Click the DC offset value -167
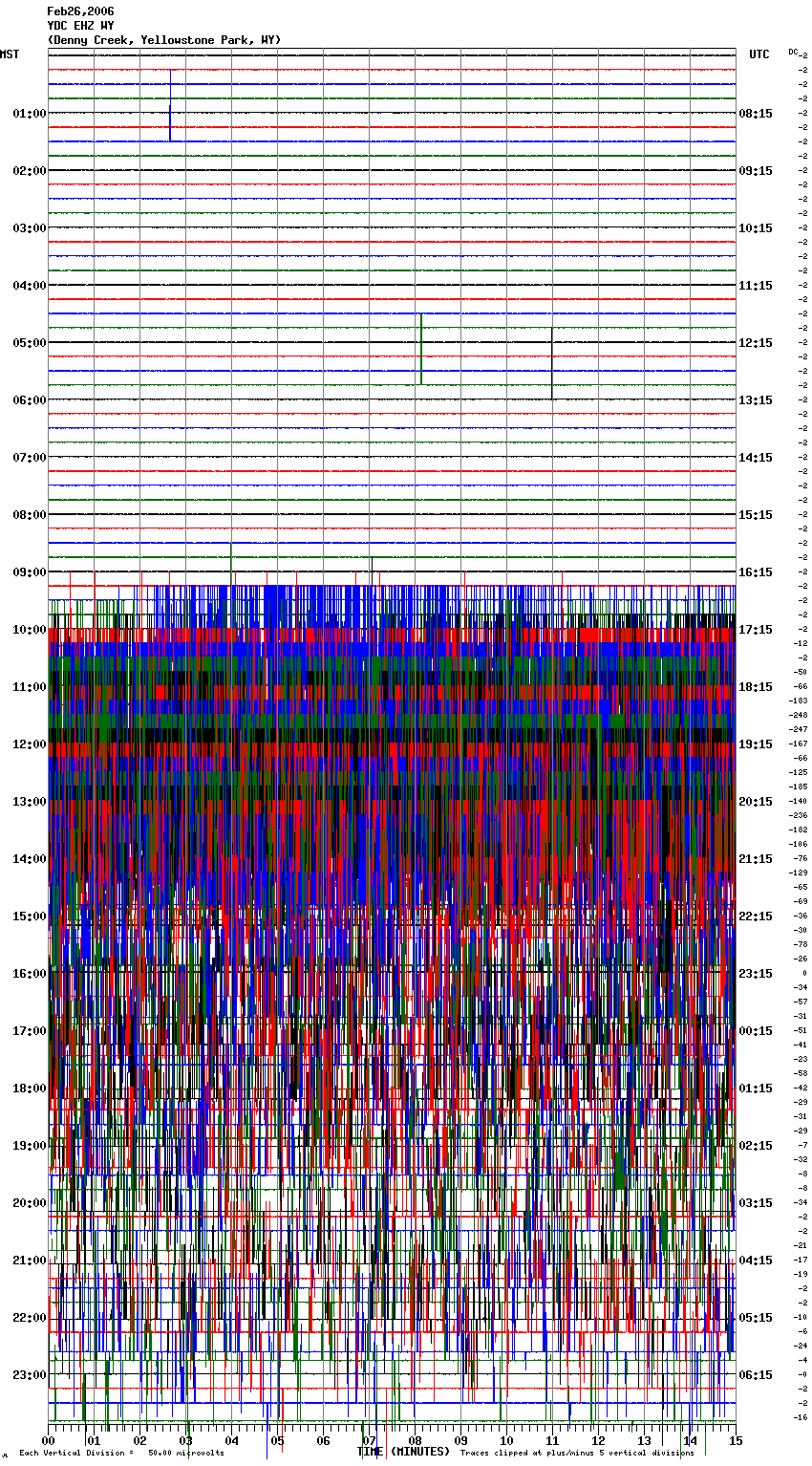The height and width of the screenshot is (1466, 812). pyautogui.click(x=799, y=744)
